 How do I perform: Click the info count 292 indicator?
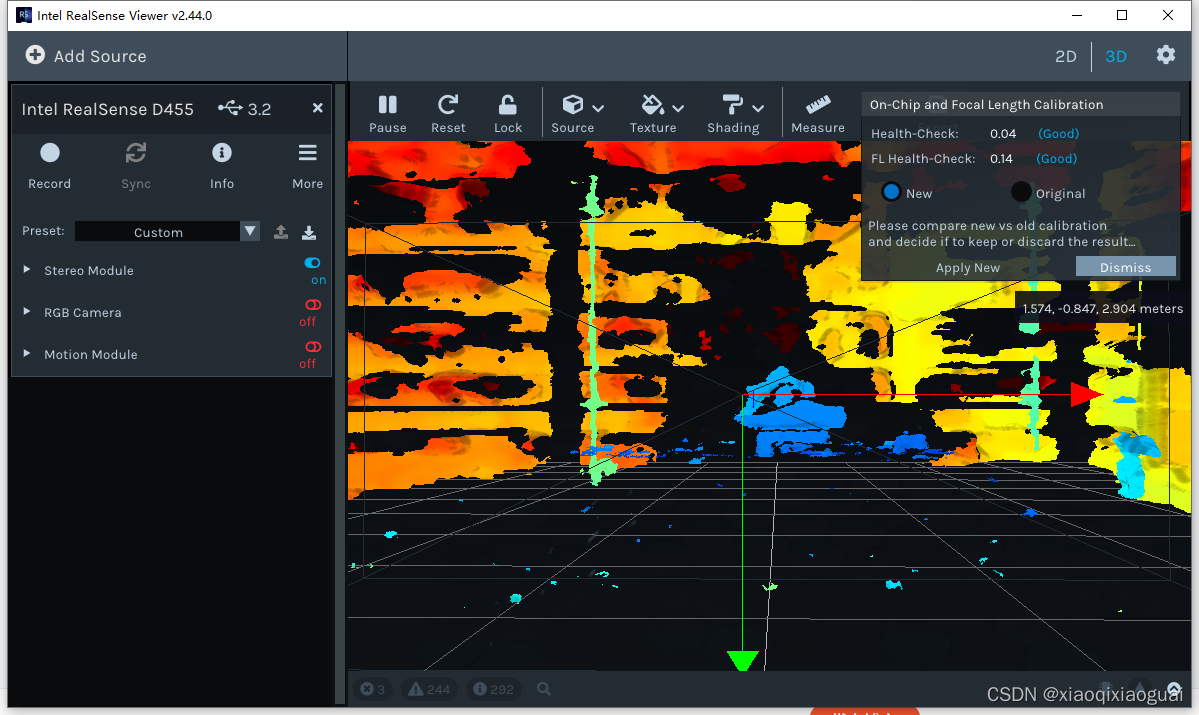point(493,689)
